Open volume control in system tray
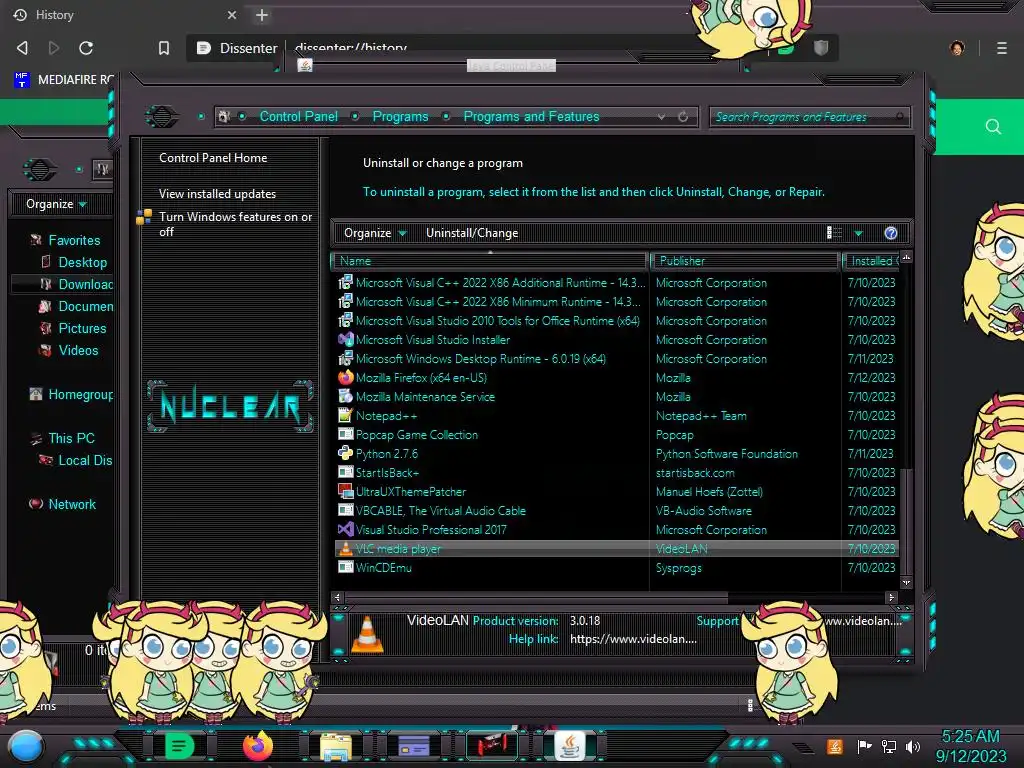1024x768 pixels. (x=914, y=746)
